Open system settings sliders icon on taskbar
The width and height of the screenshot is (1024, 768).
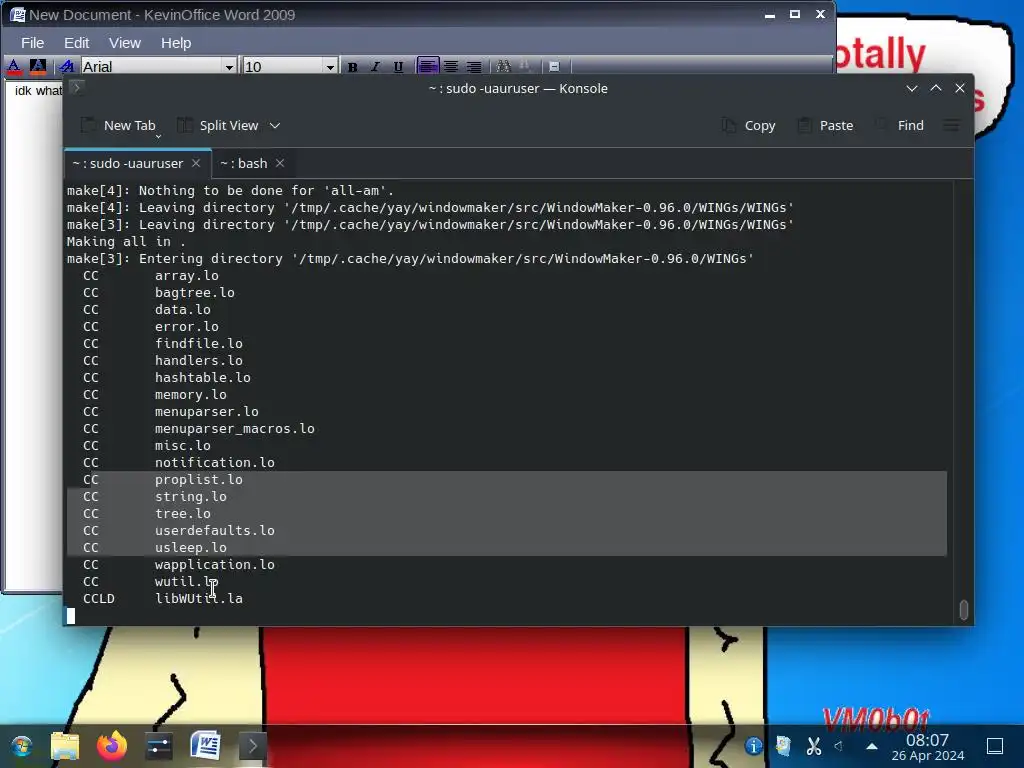159,746
